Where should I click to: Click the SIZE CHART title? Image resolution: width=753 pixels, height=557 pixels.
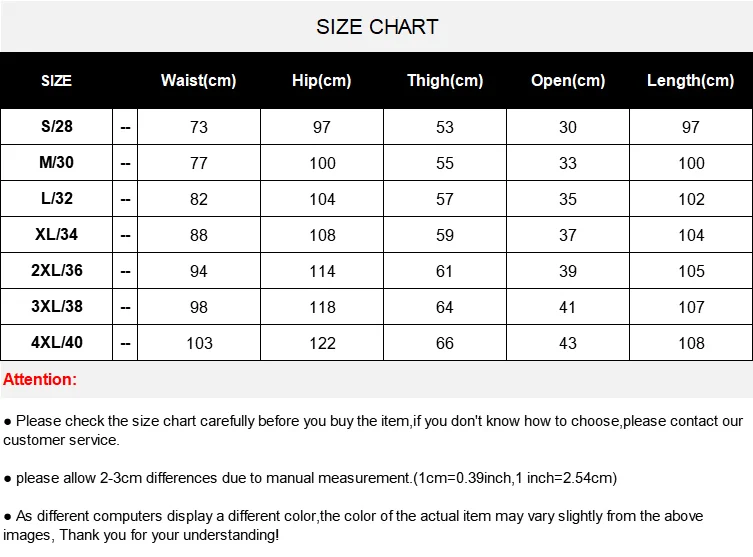[377, 27]
